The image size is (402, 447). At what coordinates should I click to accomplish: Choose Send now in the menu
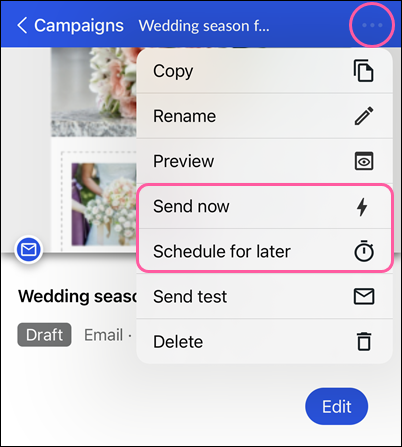[264, 206]
